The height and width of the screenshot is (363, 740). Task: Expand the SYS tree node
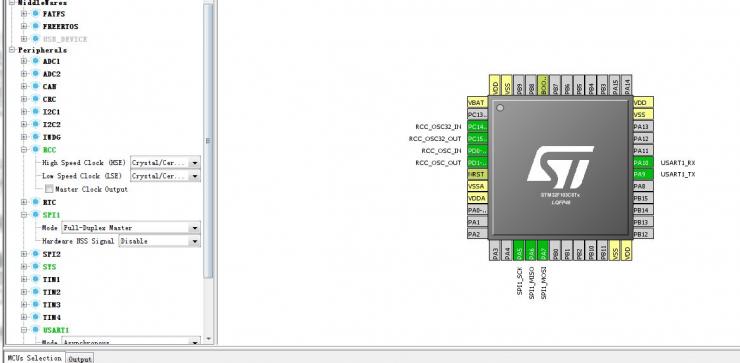(24, 267)
